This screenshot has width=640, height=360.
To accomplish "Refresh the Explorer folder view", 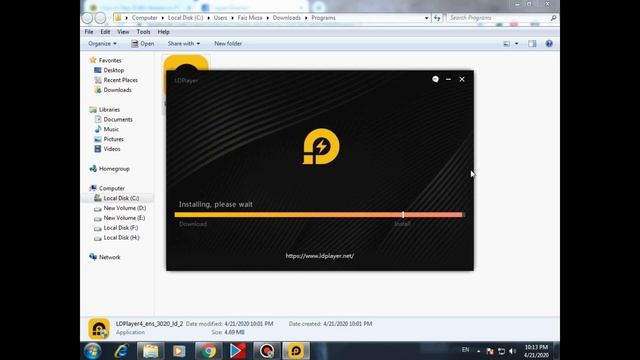I will click(x=437, y=18).
